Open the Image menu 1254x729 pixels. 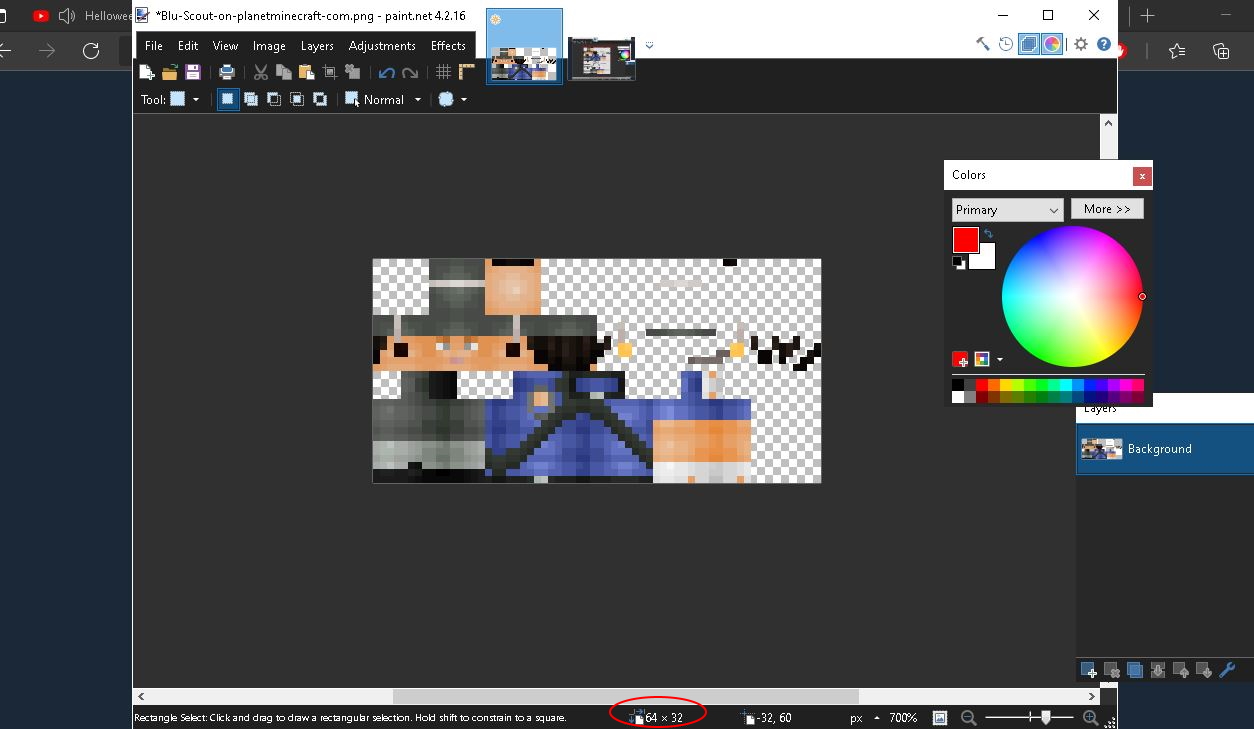[x=269, y=45]
